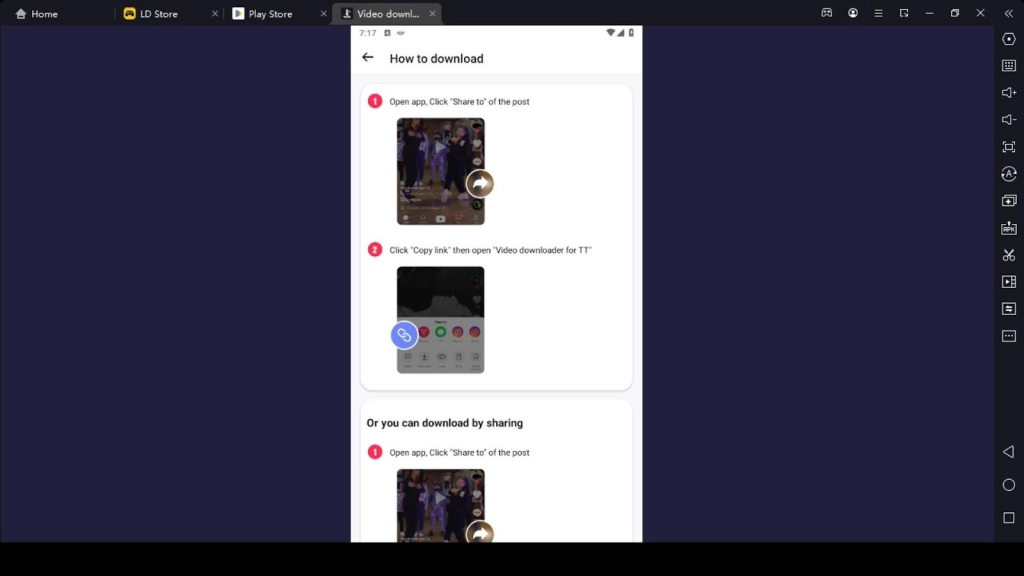This screenshot has width=1024, height=576.
Task: Rotate the emulator screen
Action: pos(1009,173)
